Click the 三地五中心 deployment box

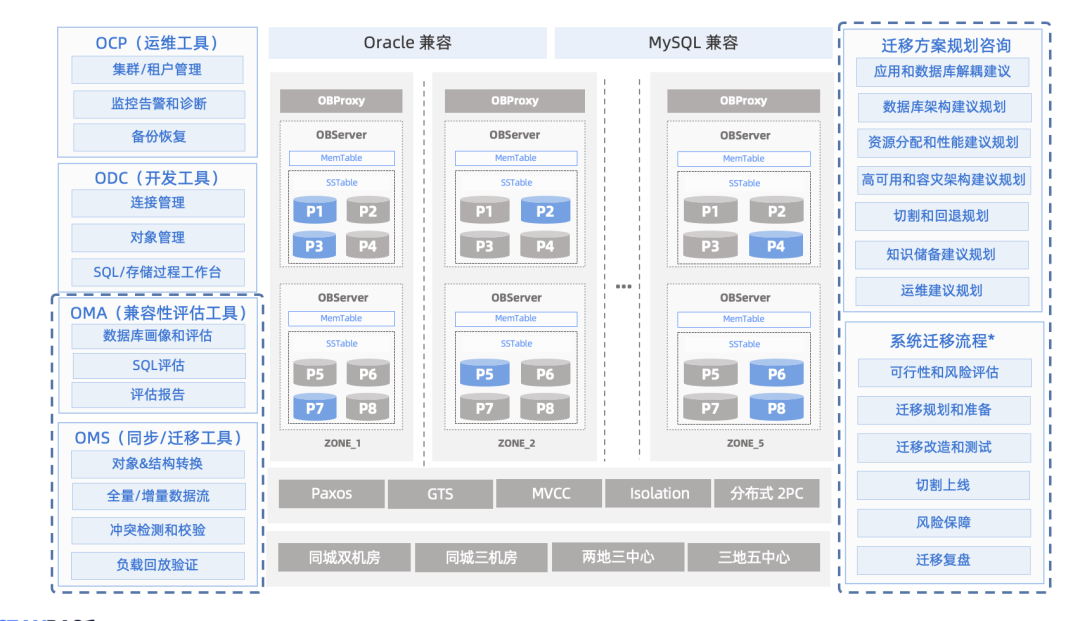tap(754, 557)
